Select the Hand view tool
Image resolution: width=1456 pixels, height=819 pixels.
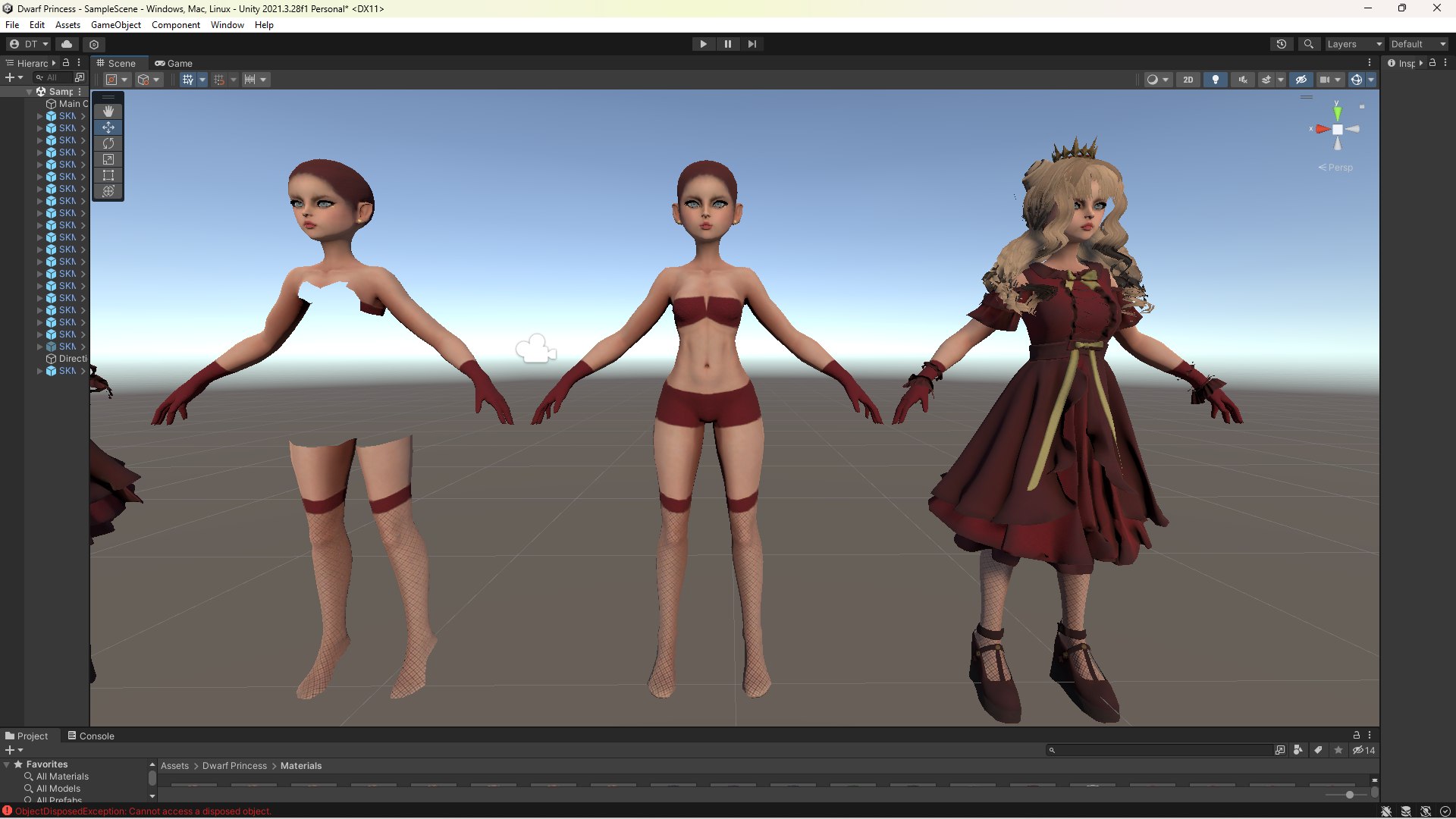click(108, 111)
